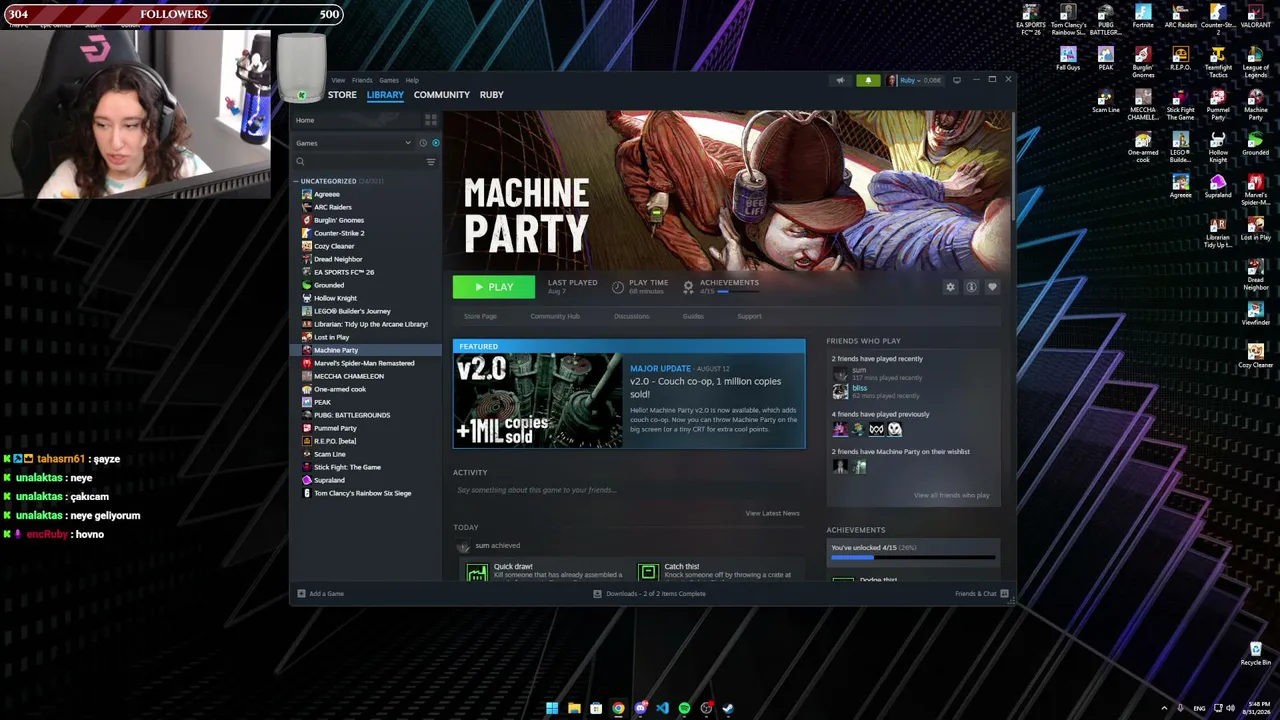Click Add a Game
The width and height of the screenshot is (1280, 720).
320,594
